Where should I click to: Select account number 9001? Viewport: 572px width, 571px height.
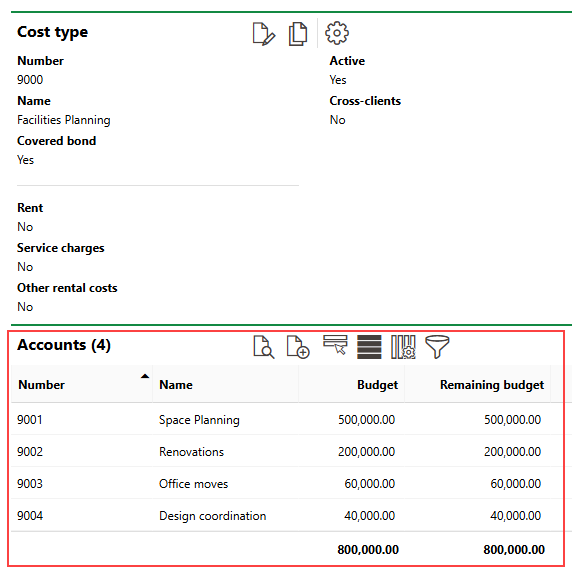coord(30,420)
